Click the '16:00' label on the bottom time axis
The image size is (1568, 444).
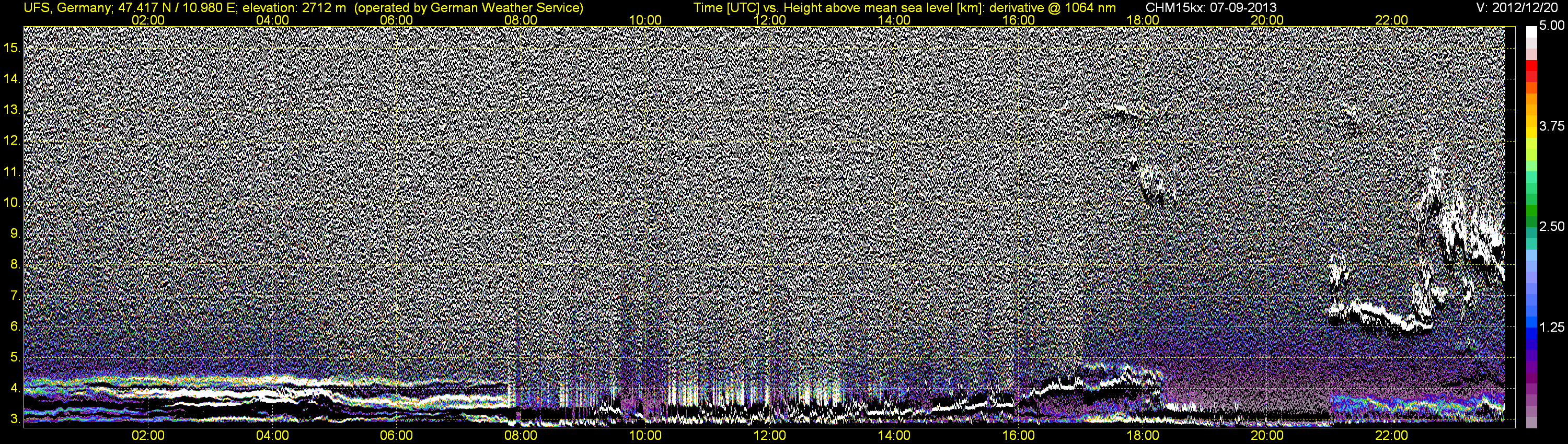point(1018,436)
